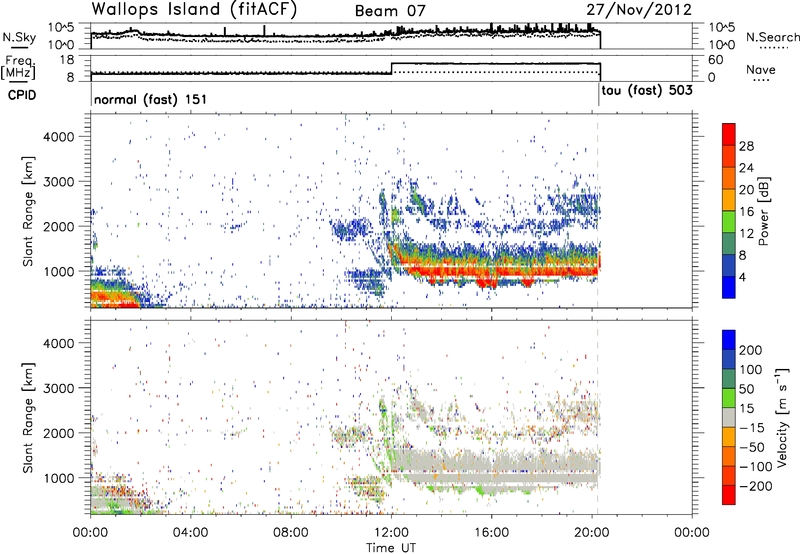Image resolution: width=800 pixels, height=554 pixels.
Task: Click the 'tau (fast) 503' CPID text
Action: pos(647,91)
